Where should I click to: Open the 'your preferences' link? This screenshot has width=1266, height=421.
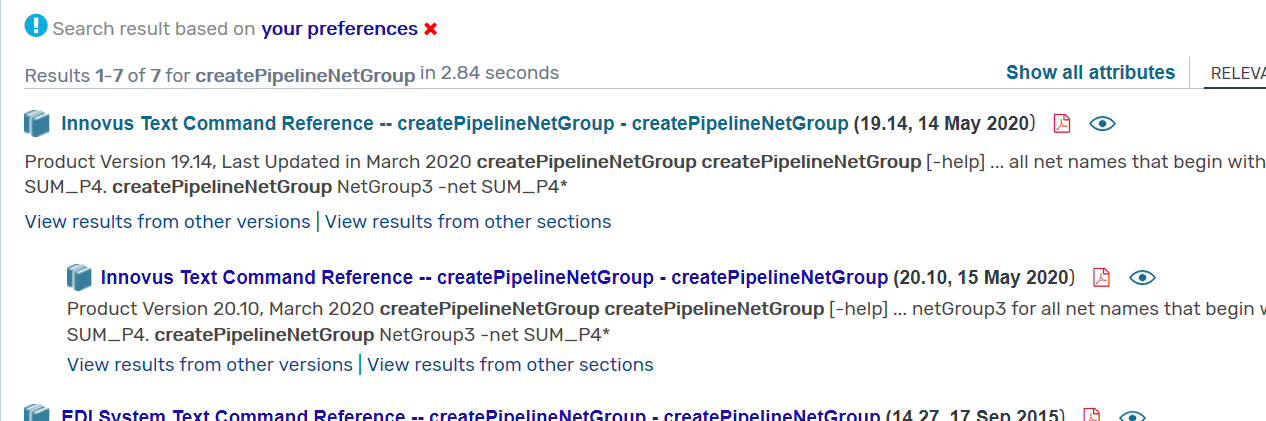click(339, 29)
